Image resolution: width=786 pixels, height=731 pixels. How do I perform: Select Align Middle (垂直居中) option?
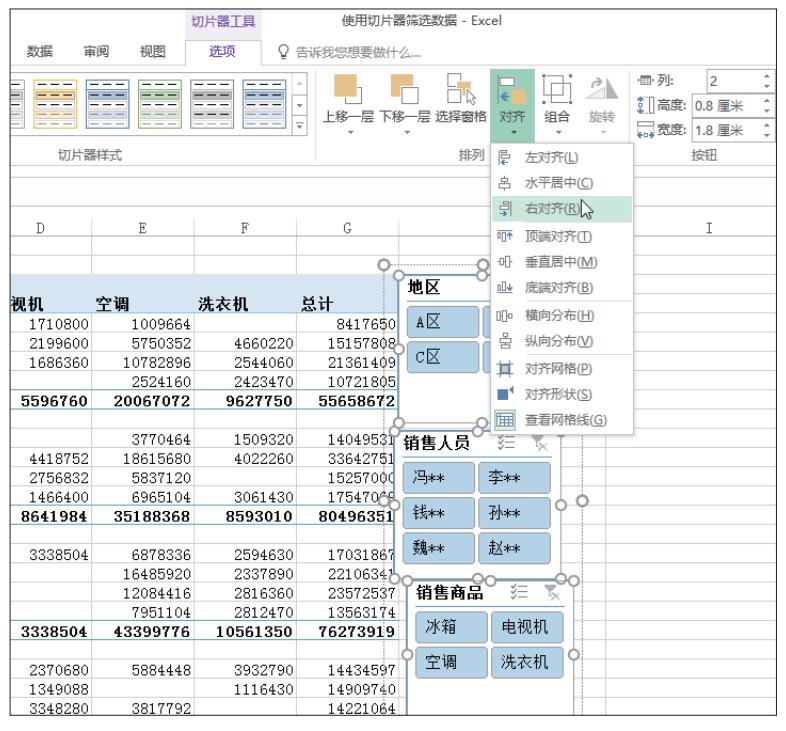tap(562, 262)
